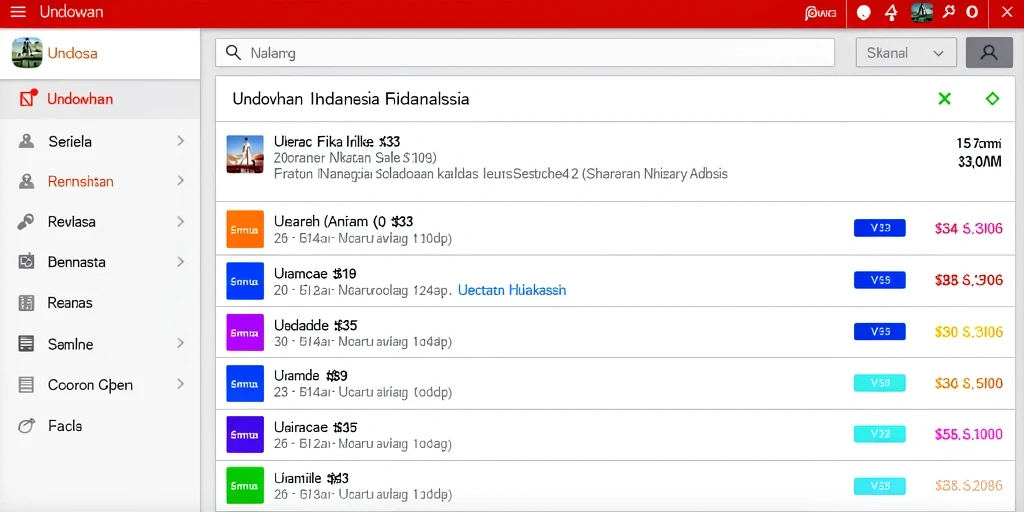Click the bell notification icon in the top bar
This screenshot has width=1024, height=512.
[891, 12]
